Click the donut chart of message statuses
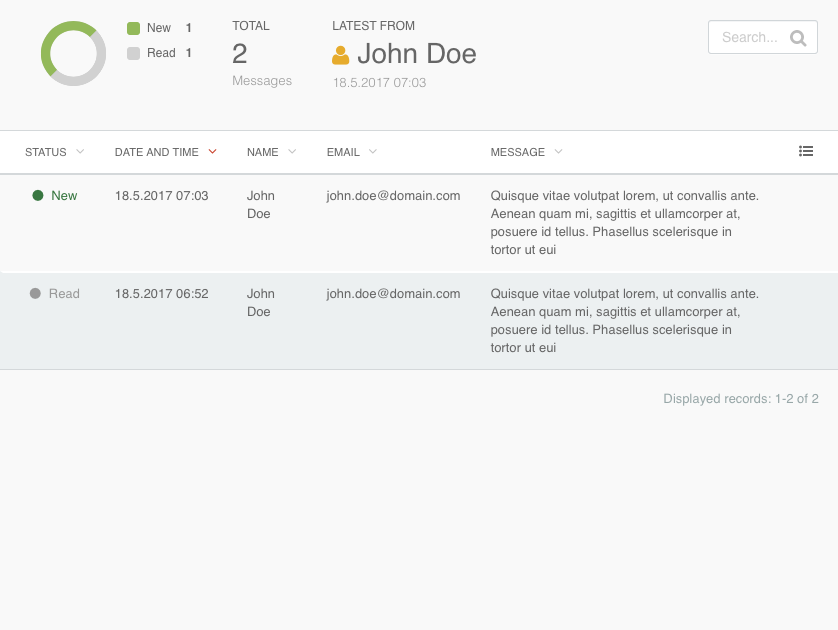Image resolution: width=838 pixels, height=630 pixels. point(73,53)
